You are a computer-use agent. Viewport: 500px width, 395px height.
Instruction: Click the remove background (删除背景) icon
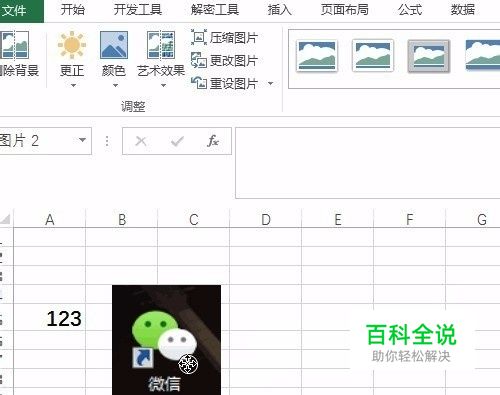click(x=15, y=45)
